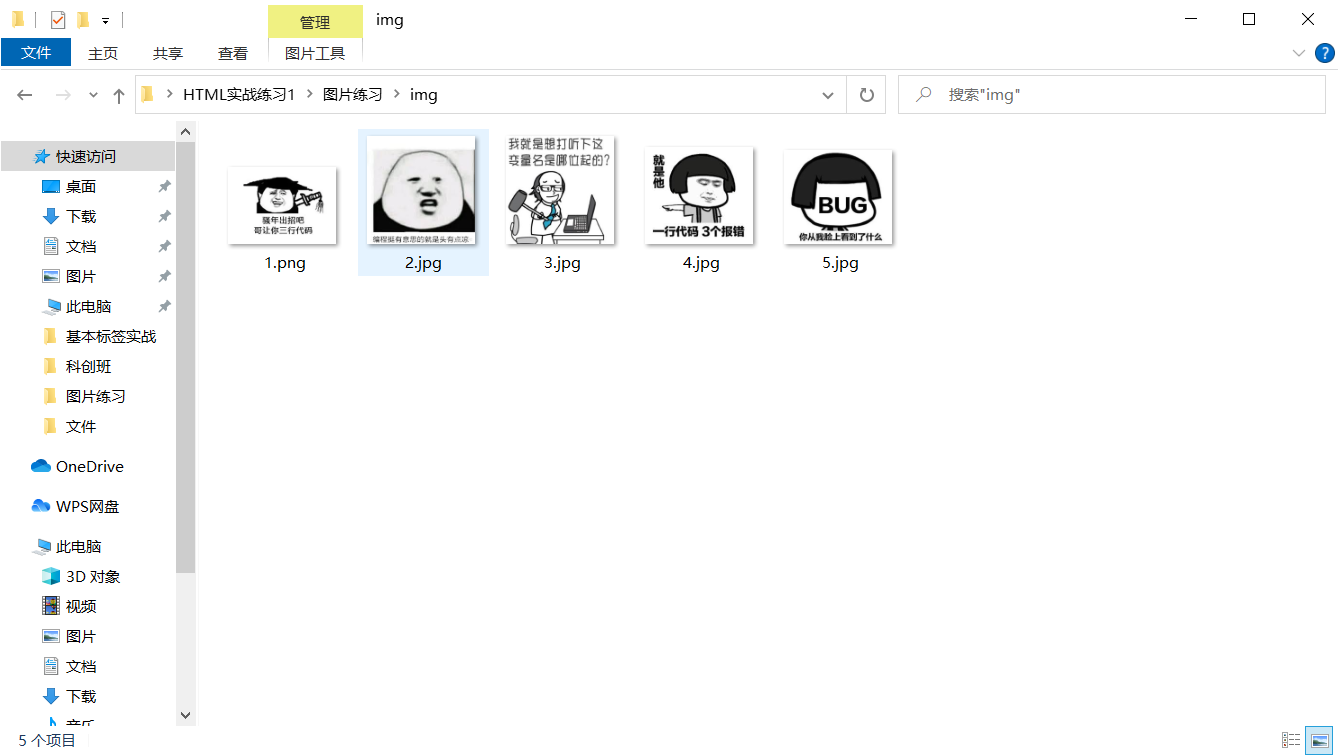
Task: Refresh the img folder
Action: [867, 95]
